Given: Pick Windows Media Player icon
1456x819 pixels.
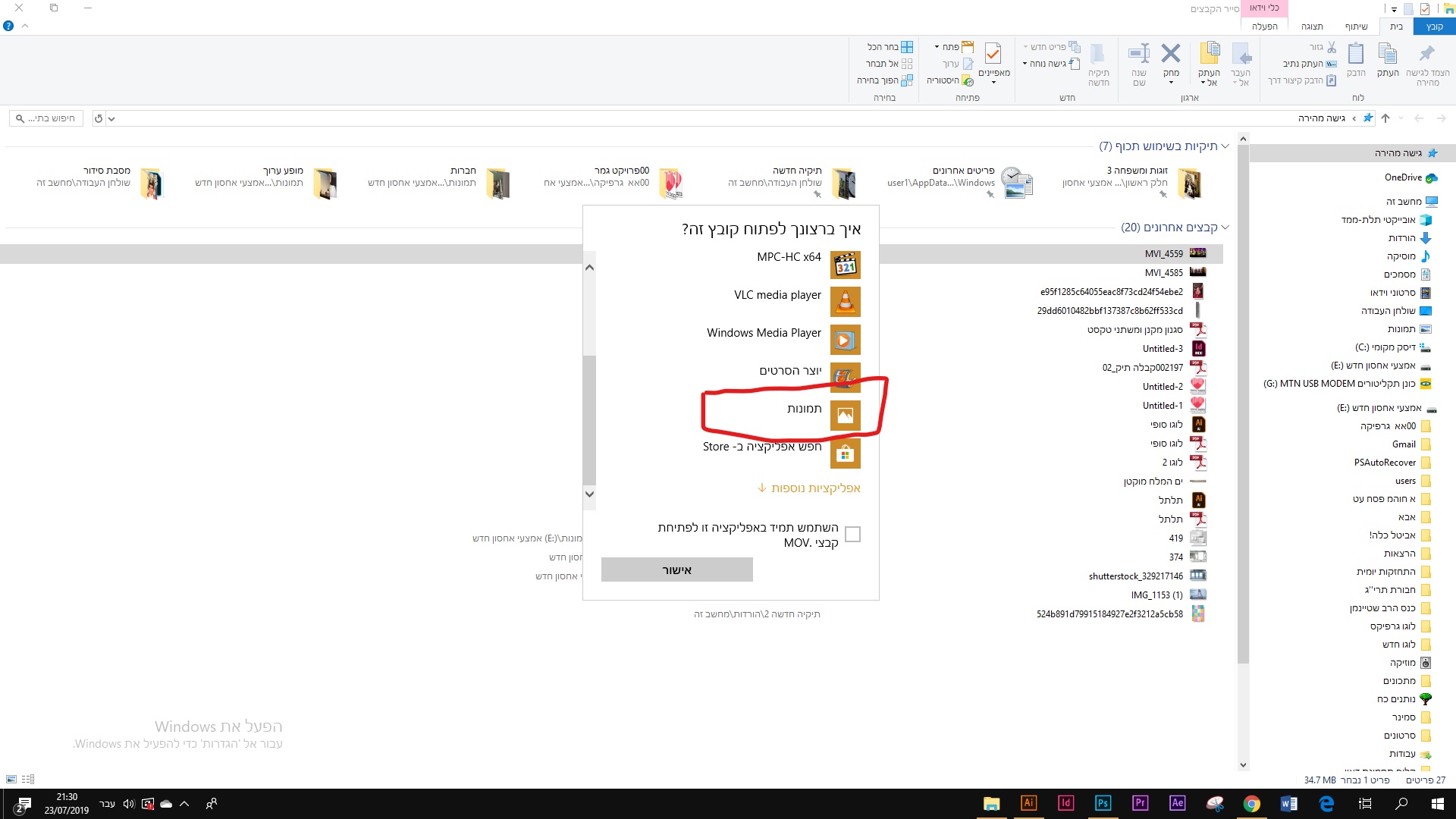Looking at the screenshot, I should click(x=845, y=340).
